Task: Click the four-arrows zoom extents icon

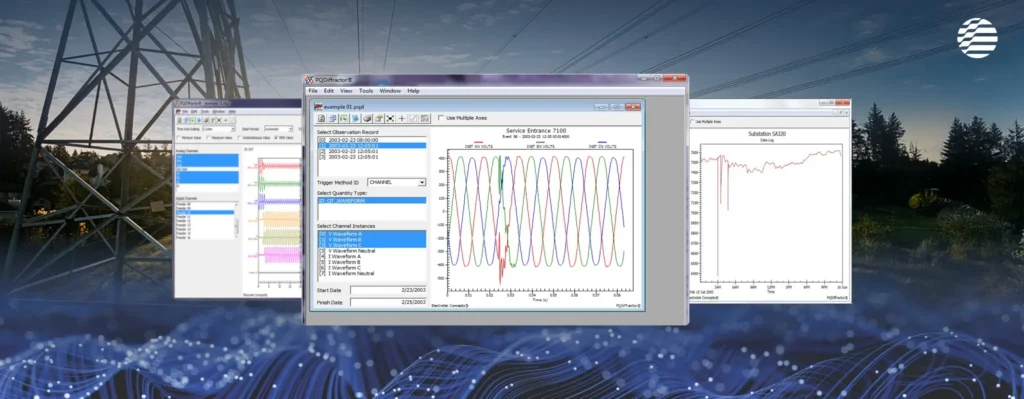Action: coord(391,118)
